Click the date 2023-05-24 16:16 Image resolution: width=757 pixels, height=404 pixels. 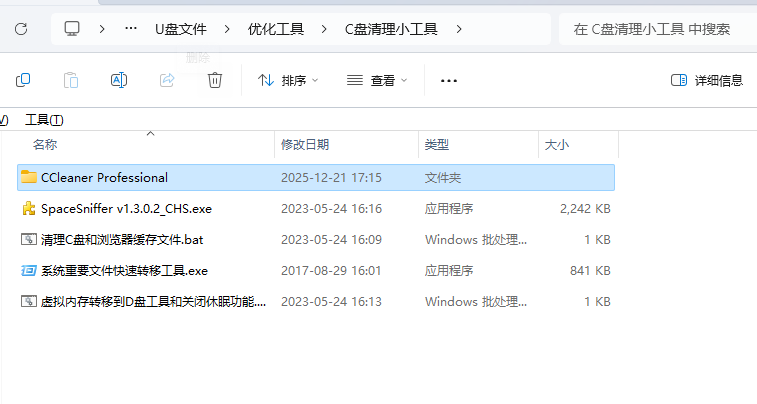331,209
